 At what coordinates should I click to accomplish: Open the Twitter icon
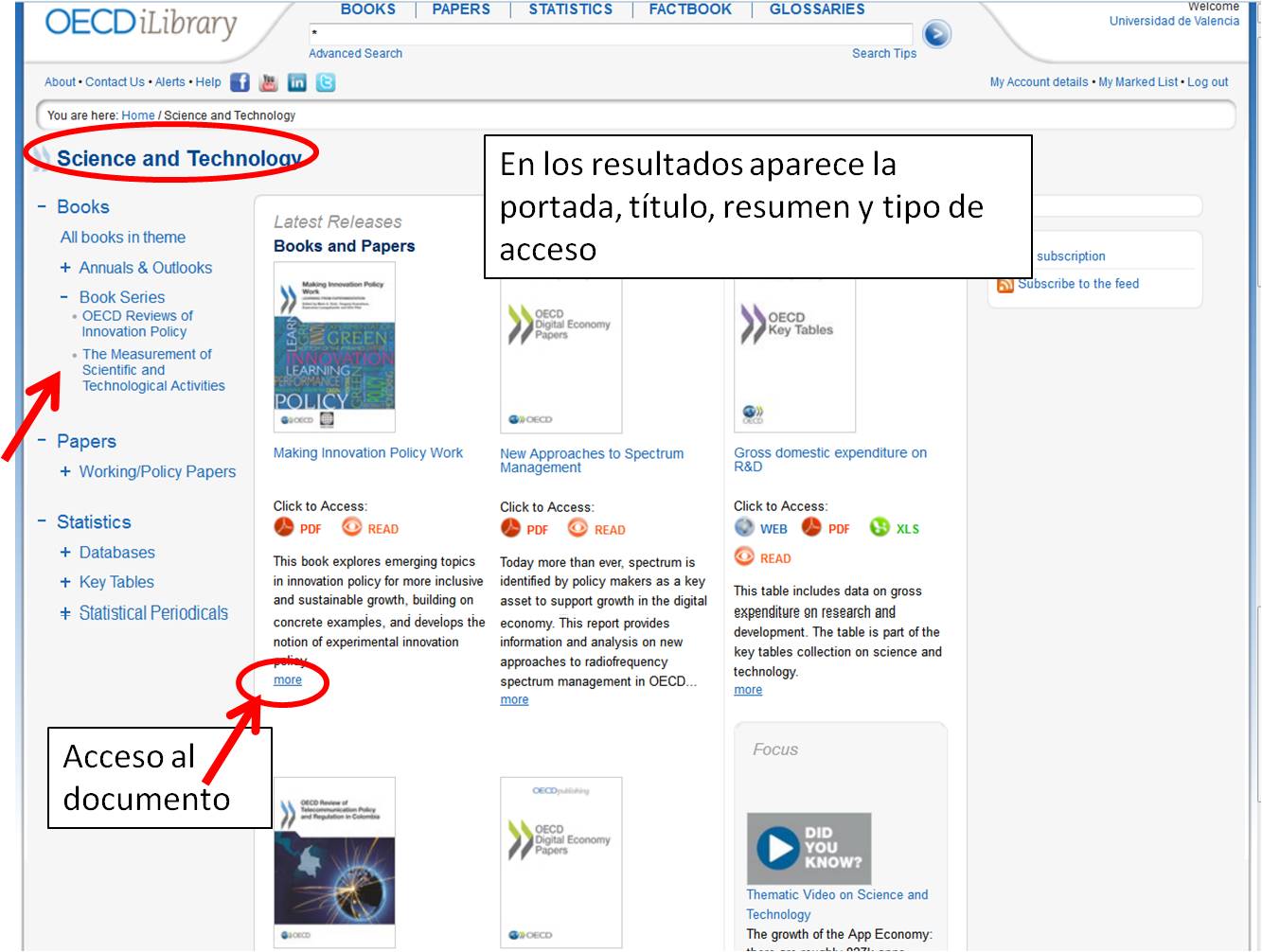point(326,82)
